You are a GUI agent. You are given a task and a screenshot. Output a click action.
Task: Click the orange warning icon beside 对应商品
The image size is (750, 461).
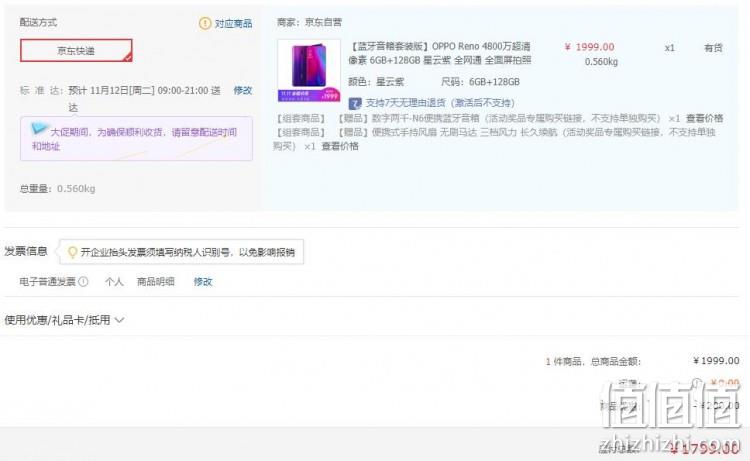coord(205,23)
